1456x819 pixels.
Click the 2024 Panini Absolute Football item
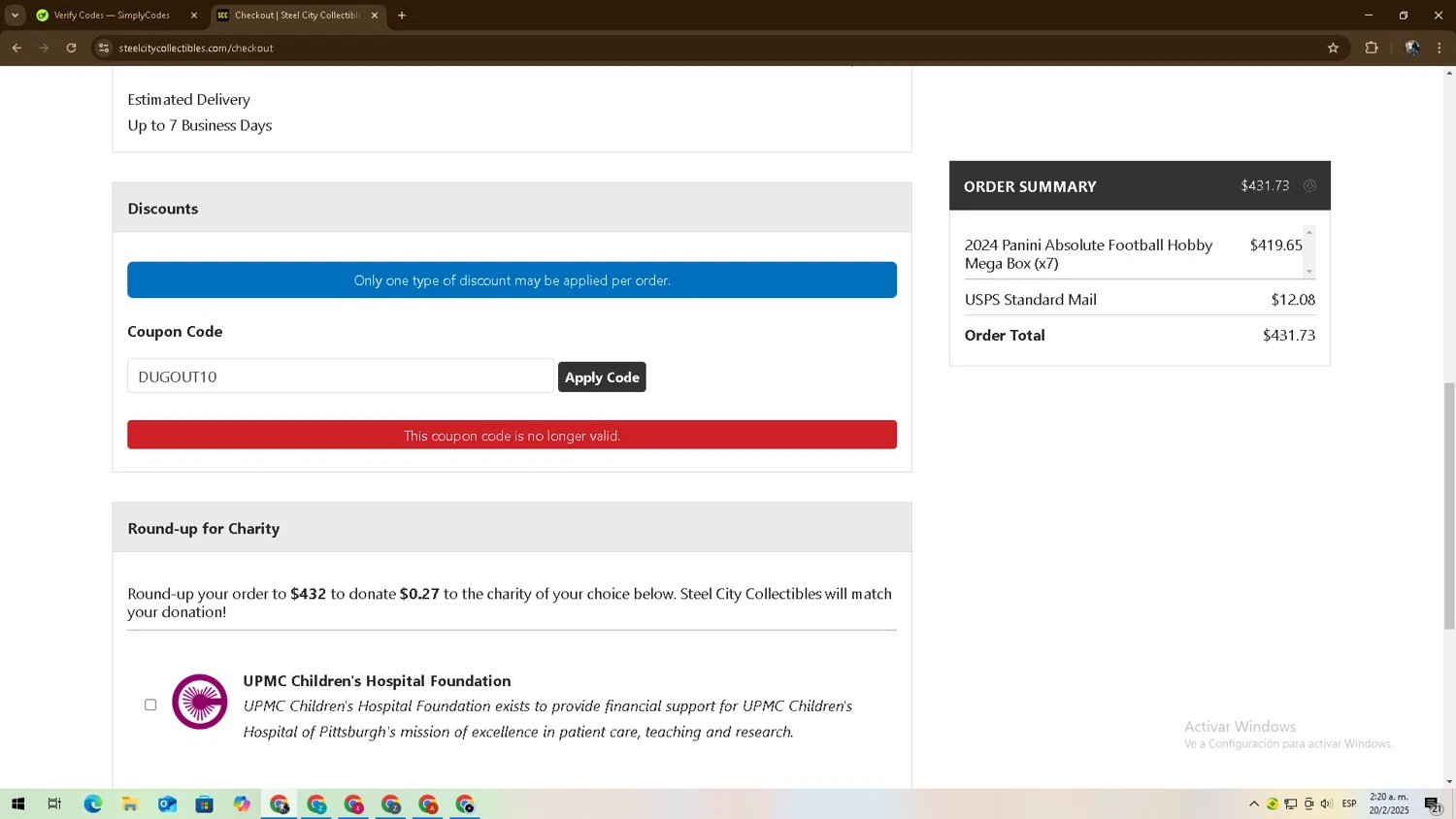(x=1088, y=254)
